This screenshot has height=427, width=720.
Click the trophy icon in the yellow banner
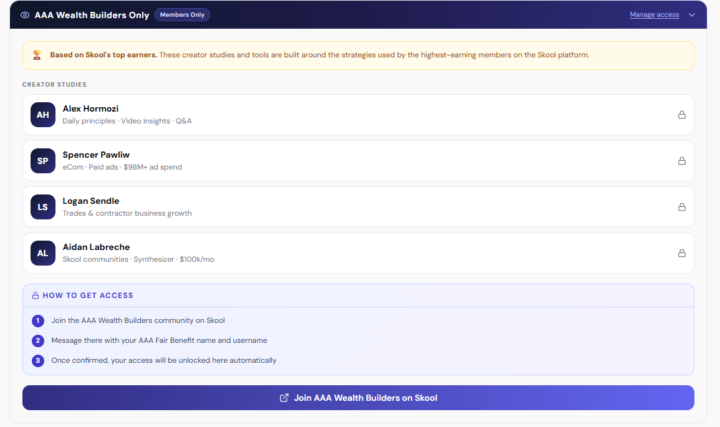(37, 55)
